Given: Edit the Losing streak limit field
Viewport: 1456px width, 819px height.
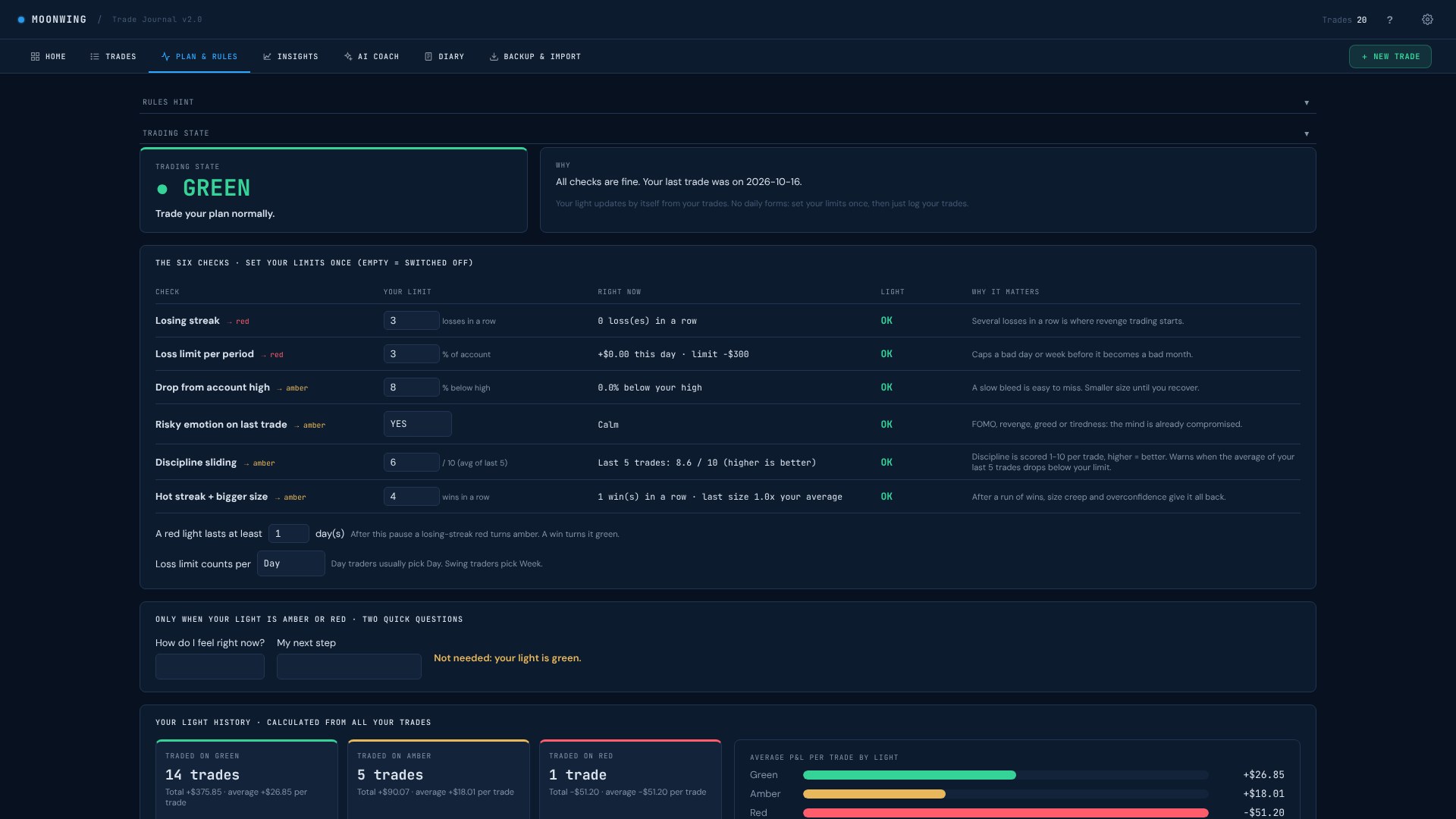Looking at the screenshot, I should [x=411, y=321].
